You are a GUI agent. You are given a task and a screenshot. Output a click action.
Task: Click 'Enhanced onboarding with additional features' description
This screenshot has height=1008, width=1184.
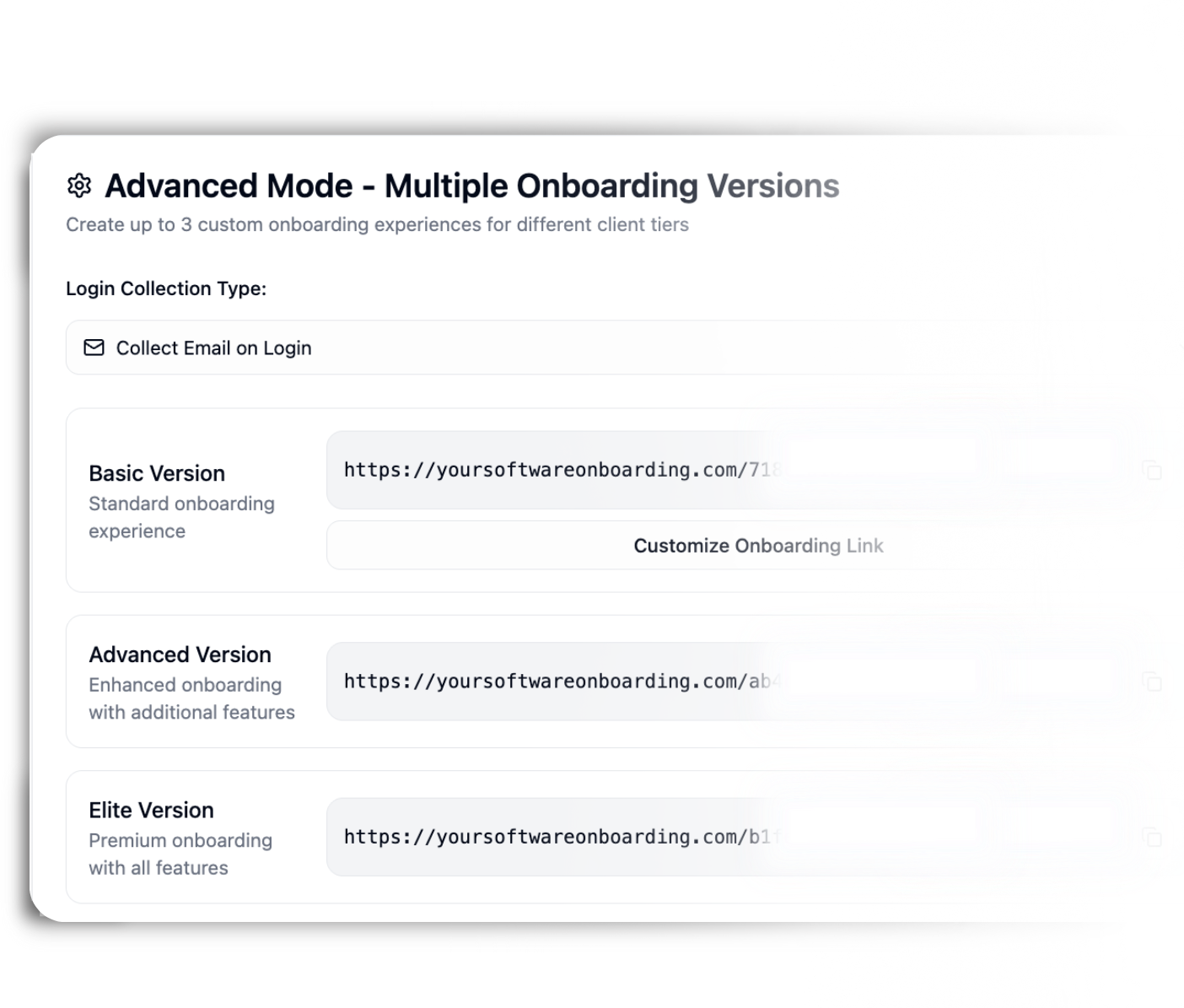pos(191,698)
